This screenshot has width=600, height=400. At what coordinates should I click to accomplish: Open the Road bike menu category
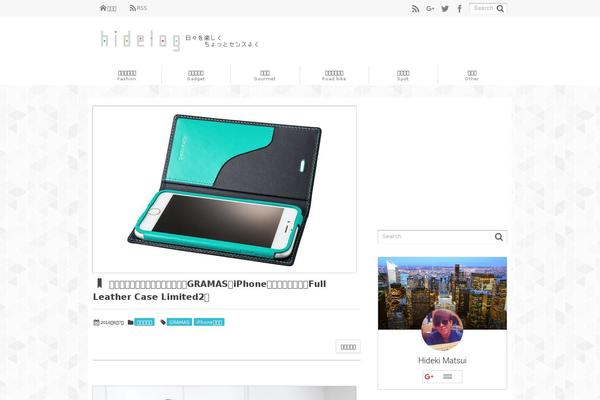pyautogui.click(x=334, y=75)
